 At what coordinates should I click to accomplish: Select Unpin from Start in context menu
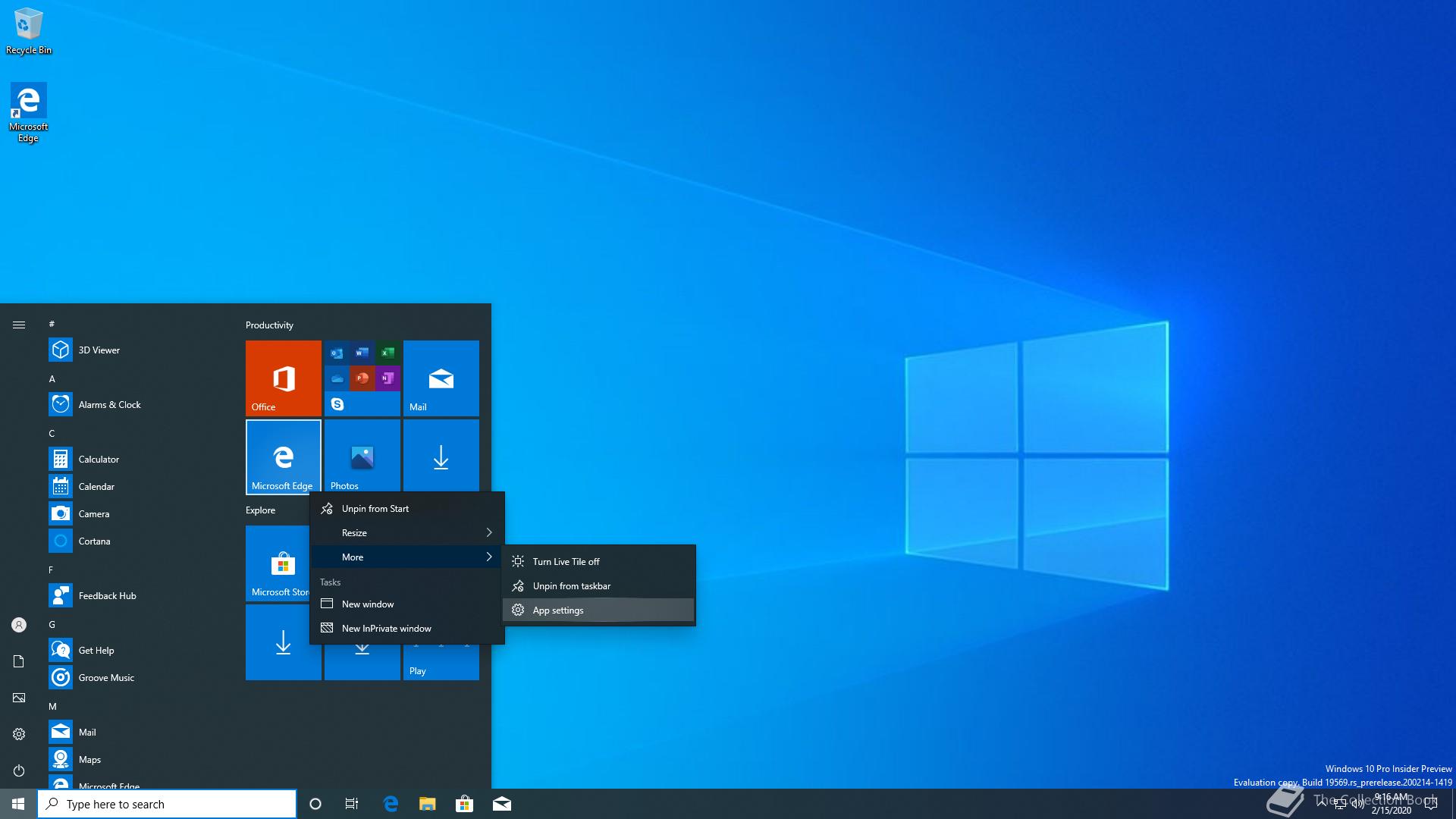(x=407, y=509)
